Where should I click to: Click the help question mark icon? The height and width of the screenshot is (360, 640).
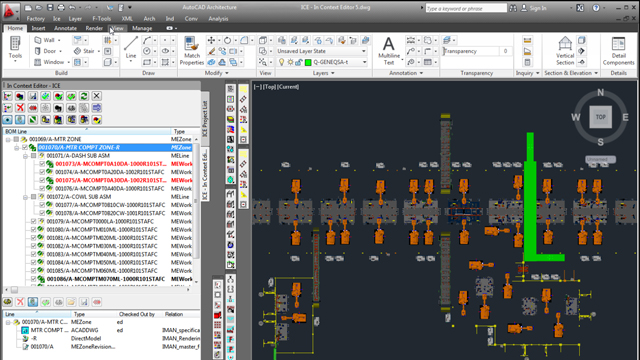tap(596, 8)
